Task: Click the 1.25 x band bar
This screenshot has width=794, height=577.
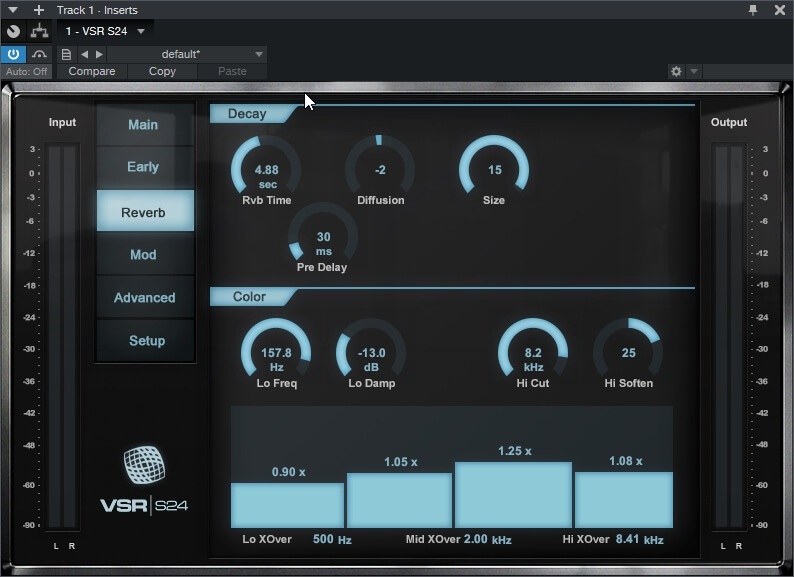Action: (x=513, y=494)
